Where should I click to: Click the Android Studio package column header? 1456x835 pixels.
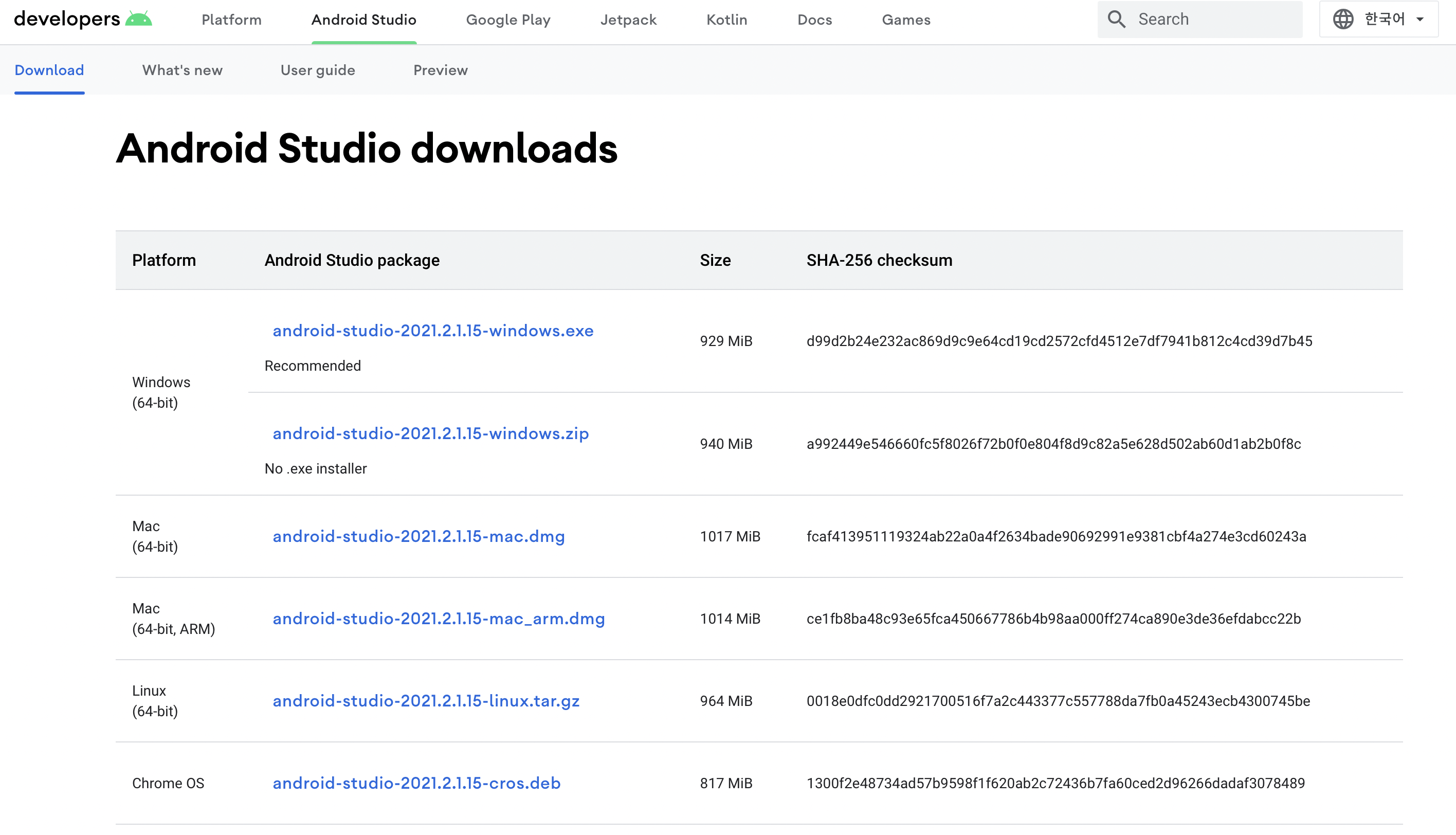pos(352,260)
